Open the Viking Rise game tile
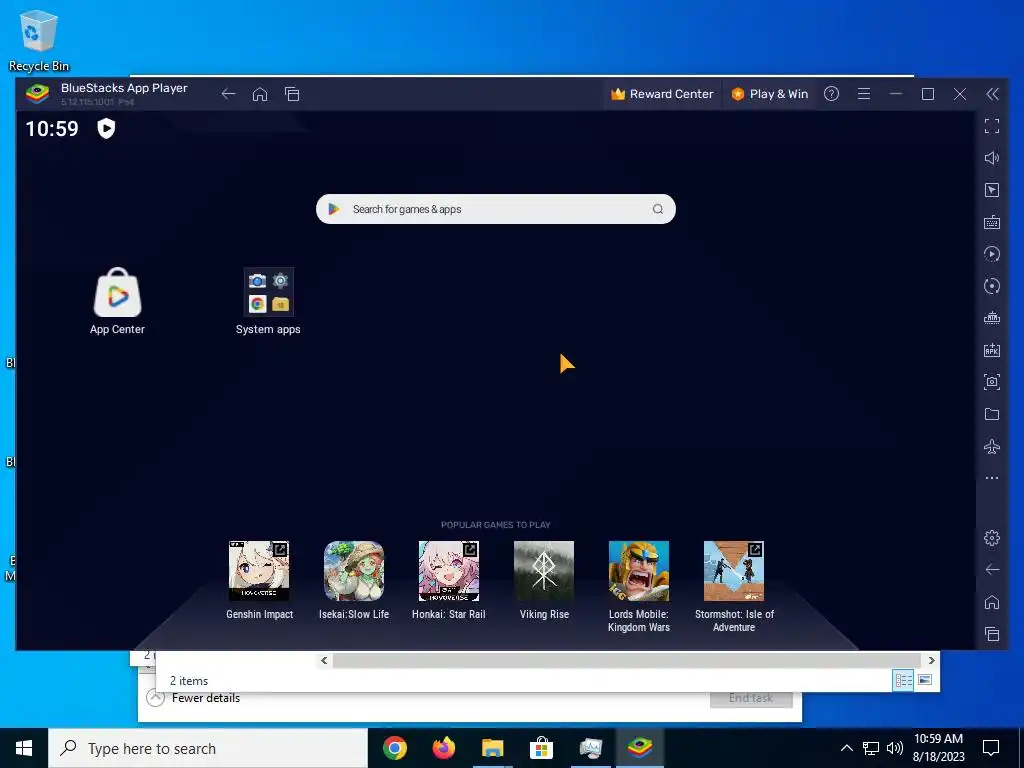Viewport: 1024px width, 768px height. click(x=544, y=580)
